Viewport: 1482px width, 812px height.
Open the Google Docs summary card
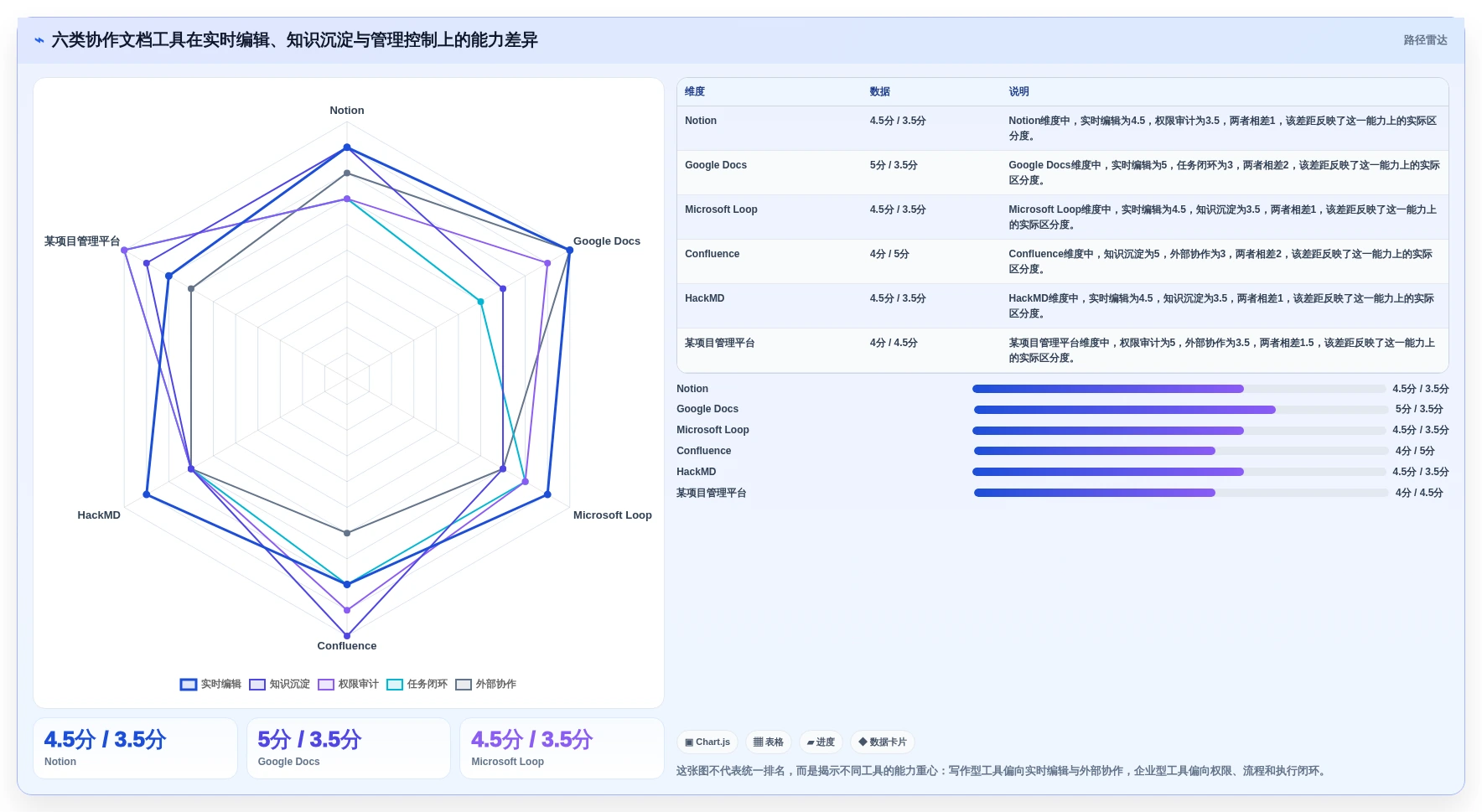(x=349, y=748)
